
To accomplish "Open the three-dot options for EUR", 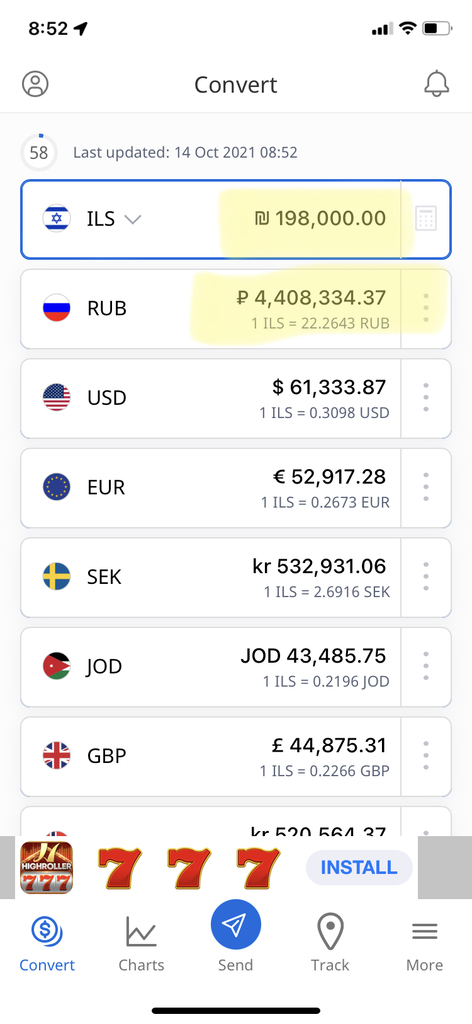I will point(426,487).
